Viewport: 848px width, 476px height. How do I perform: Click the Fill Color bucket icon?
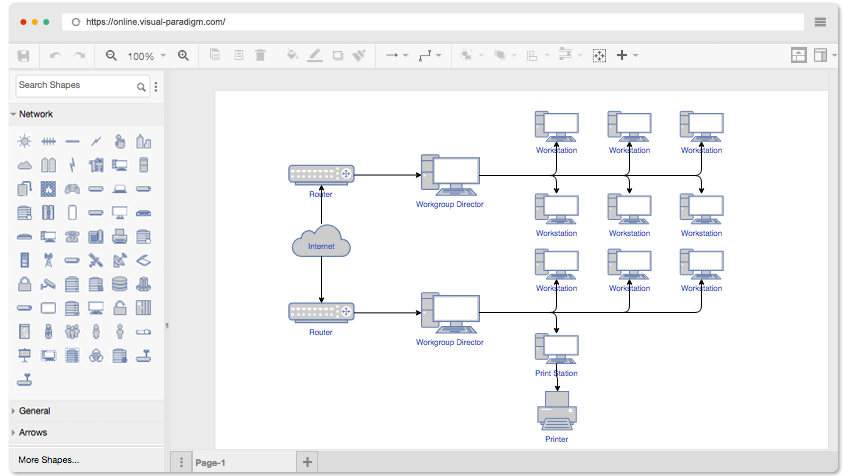[x=292, y=55]
